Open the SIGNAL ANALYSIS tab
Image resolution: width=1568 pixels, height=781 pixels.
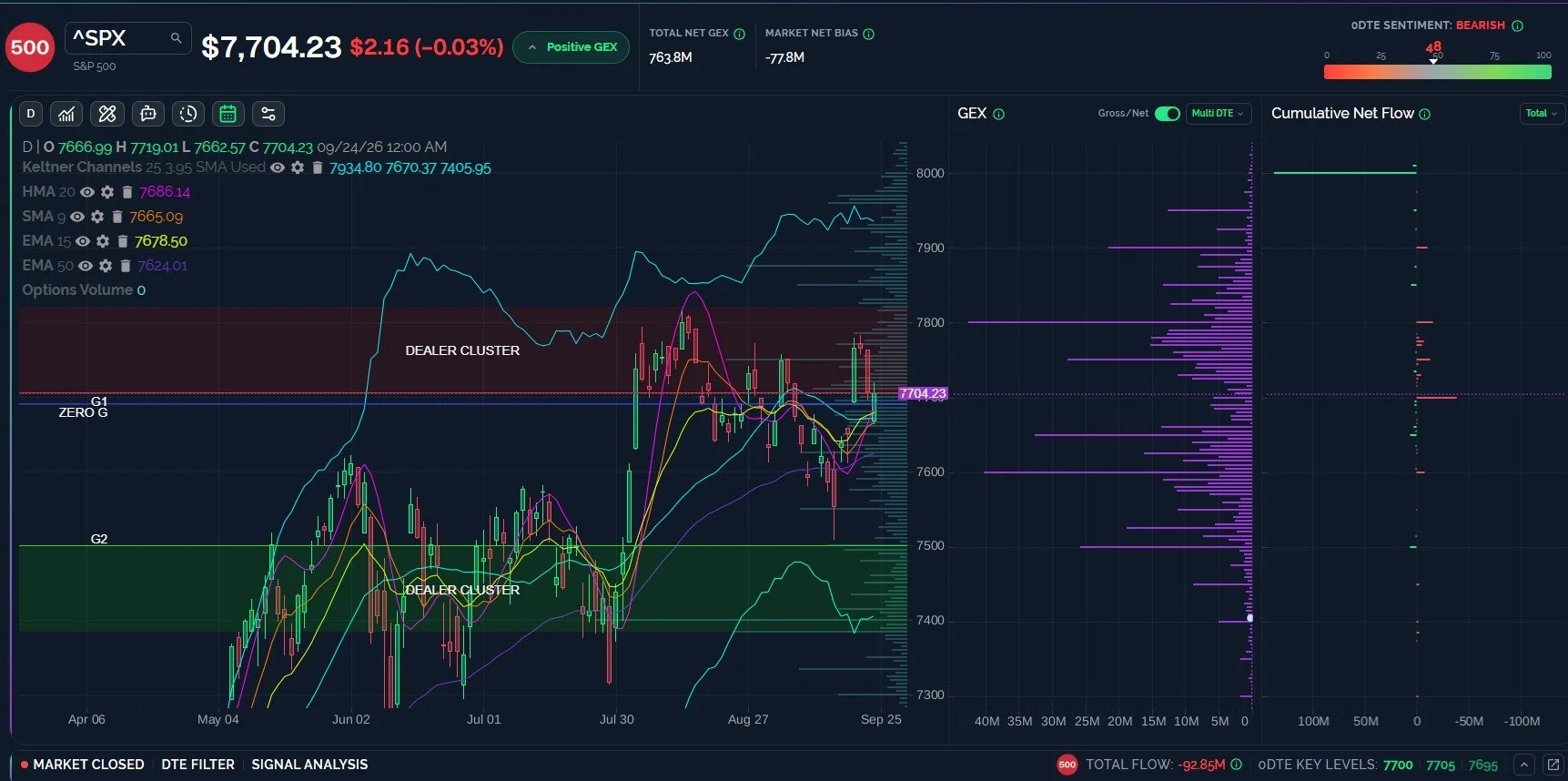(309, 765)
